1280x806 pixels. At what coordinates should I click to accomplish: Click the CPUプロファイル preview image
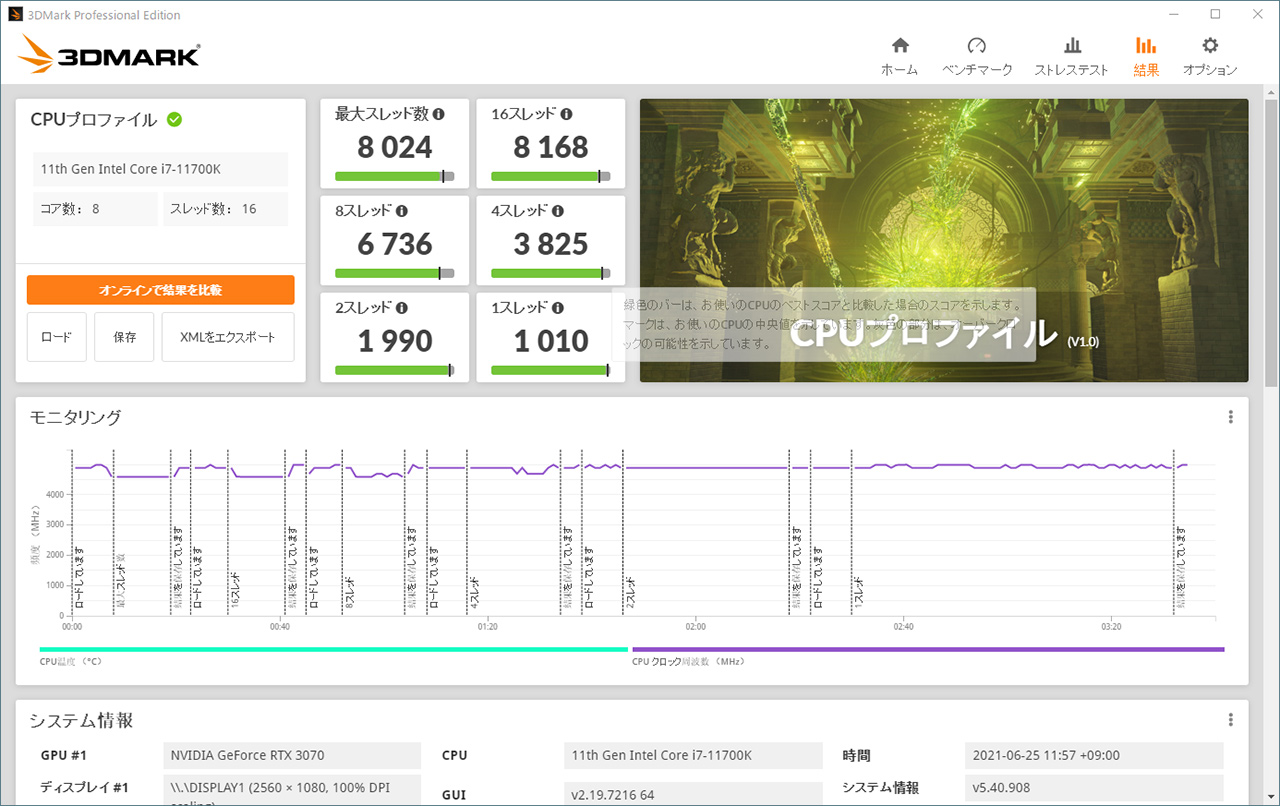click(x=944, y=240)
